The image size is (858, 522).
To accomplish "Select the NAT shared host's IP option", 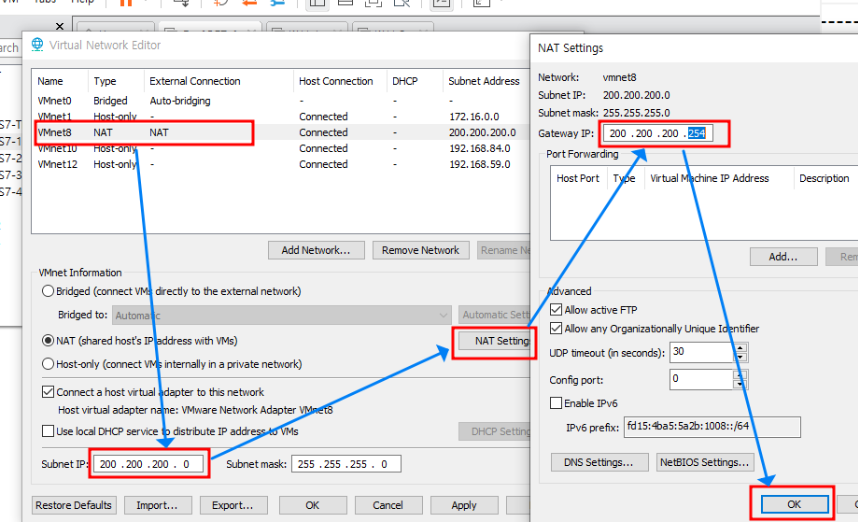I will 48,341.
